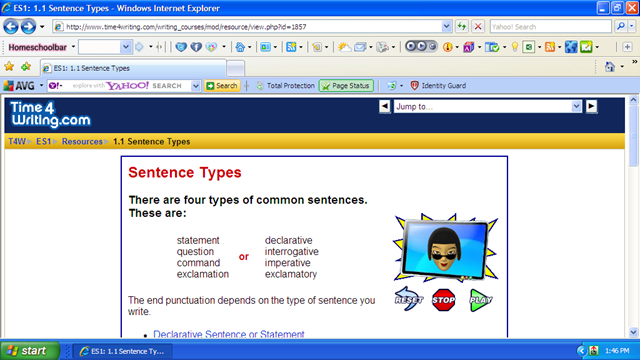Viewport: 640px width, 360px height.
Task: Click the taskbar clock showing 1:46 PM
Action: click(x=617, y=351)
